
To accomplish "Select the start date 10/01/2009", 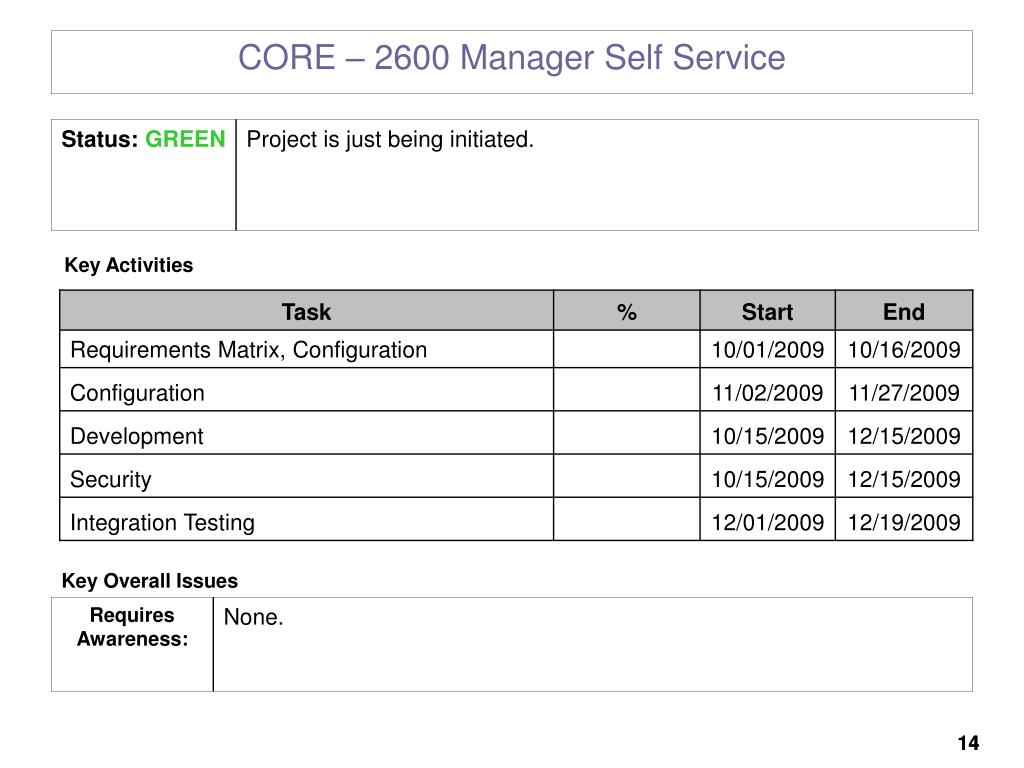I will [767, 349].
